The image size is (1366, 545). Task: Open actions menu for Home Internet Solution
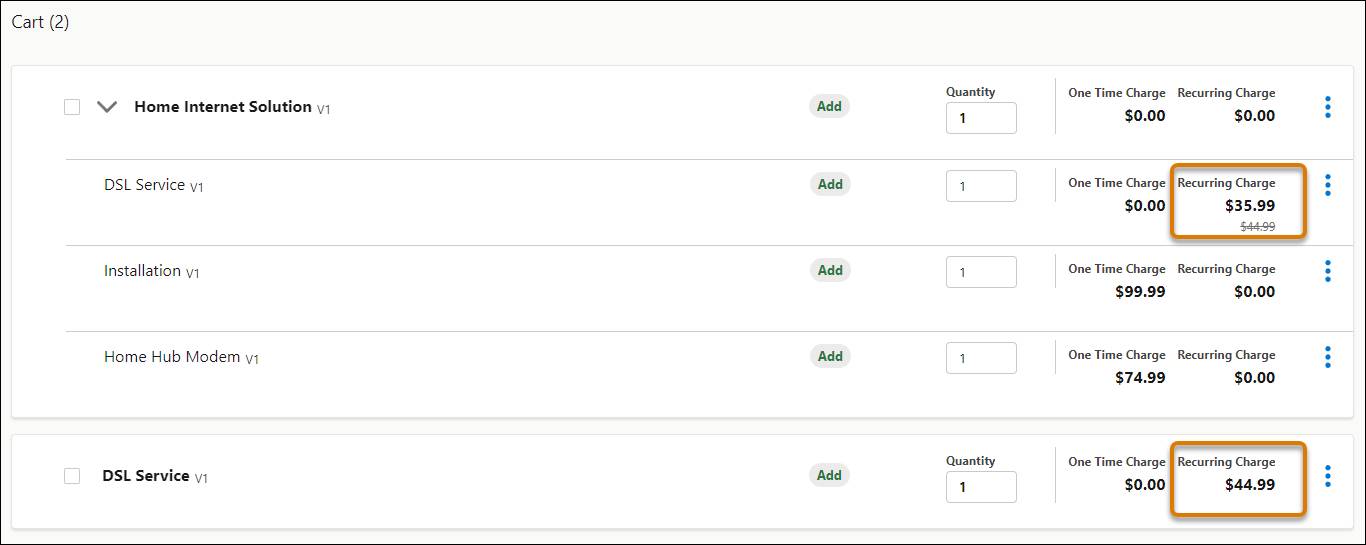(1328, 107)
